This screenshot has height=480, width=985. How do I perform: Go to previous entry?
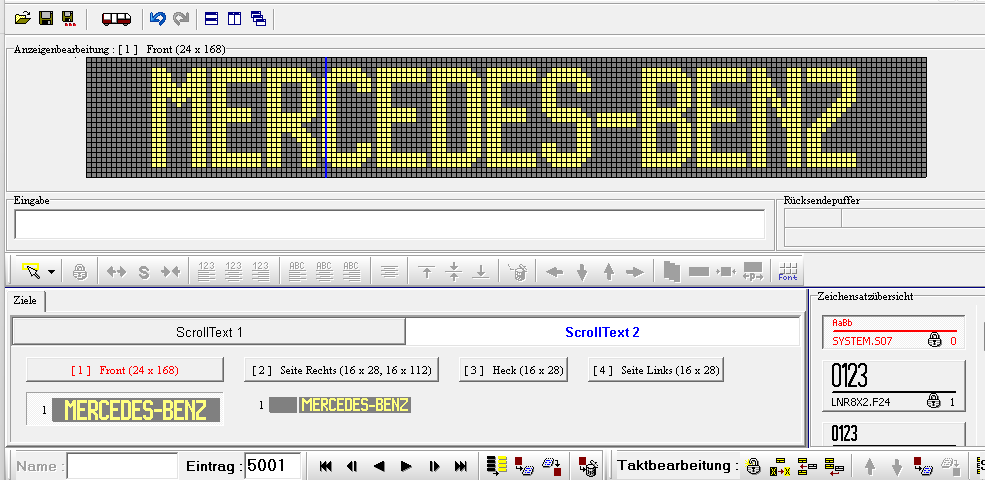tap(379, 466)
